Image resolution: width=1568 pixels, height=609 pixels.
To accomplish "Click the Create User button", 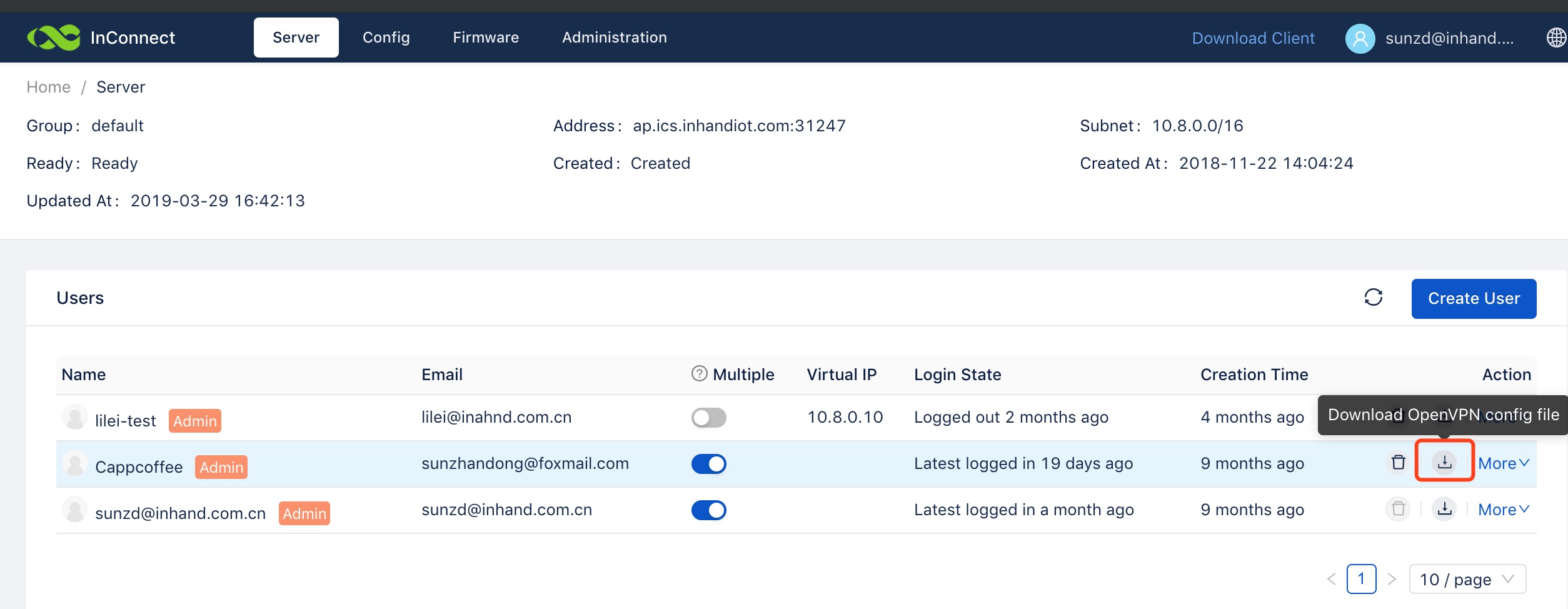I will click(1473, 298).
